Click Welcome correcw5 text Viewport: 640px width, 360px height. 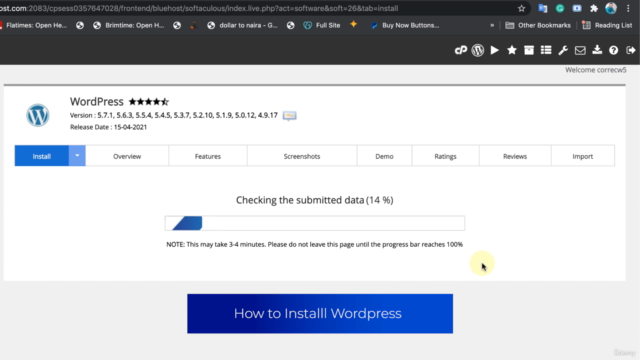tap(596, 70)
